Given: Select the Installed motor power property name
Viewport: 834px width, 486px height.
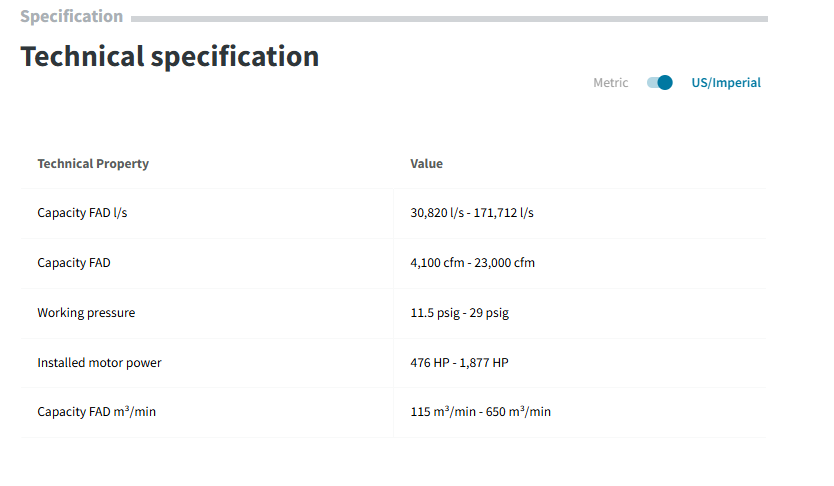Looking at the screenshot, I should click(x=99, y=363).
